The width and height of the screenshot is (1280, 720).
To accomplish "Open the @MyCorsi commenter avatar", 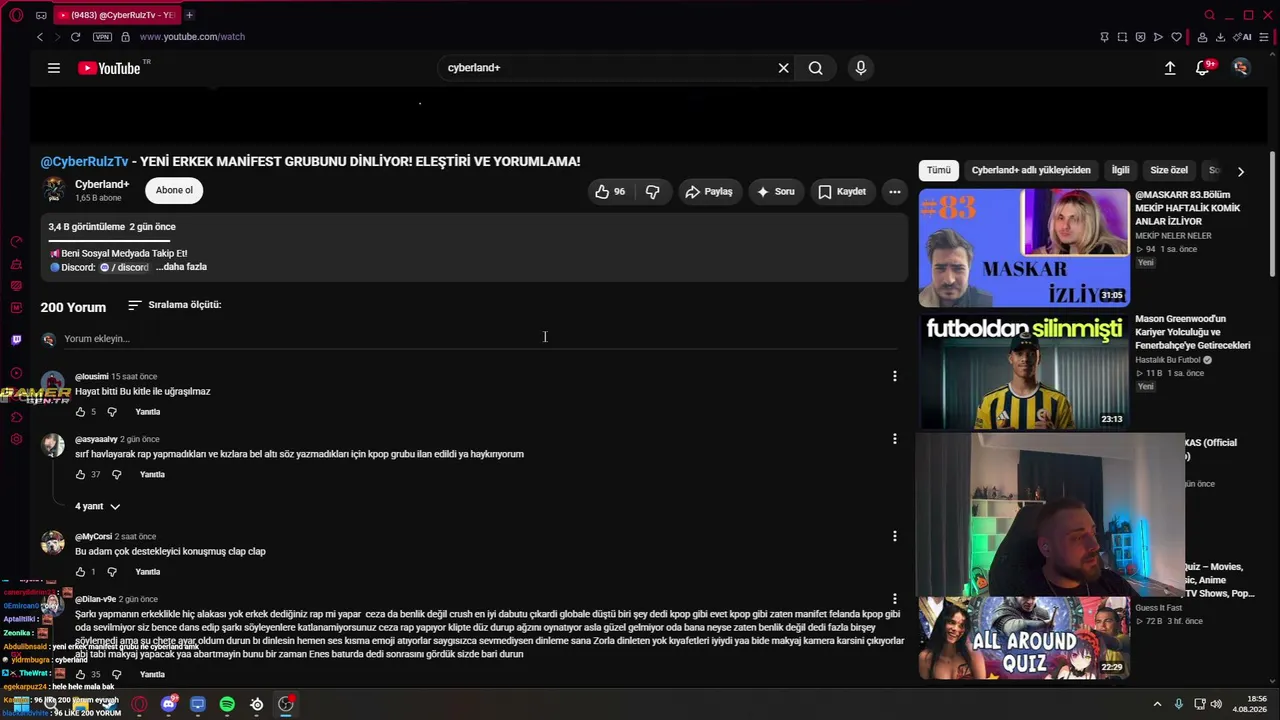I will pyautogui.click(x=53, y=543).
